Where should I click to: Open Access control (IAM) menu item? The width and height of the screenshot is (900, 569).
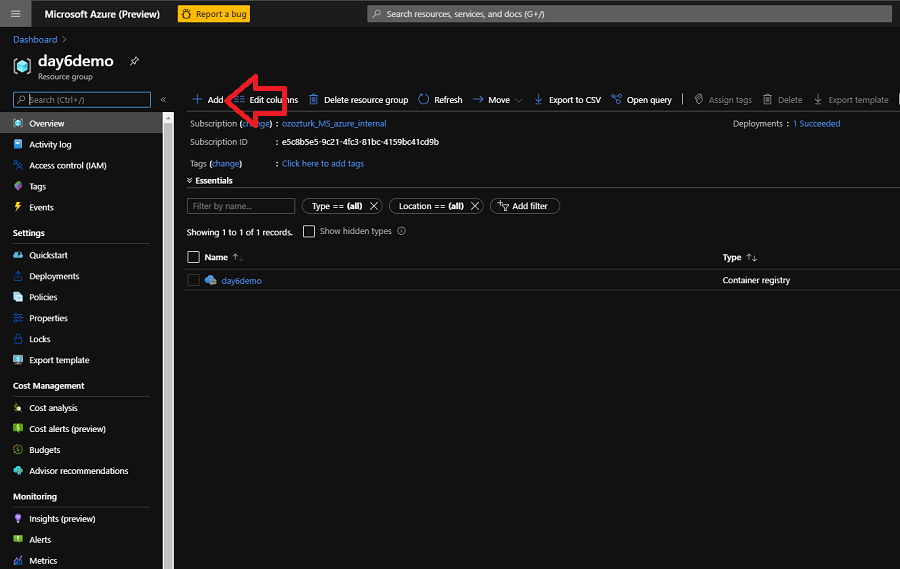coord(67,165)
